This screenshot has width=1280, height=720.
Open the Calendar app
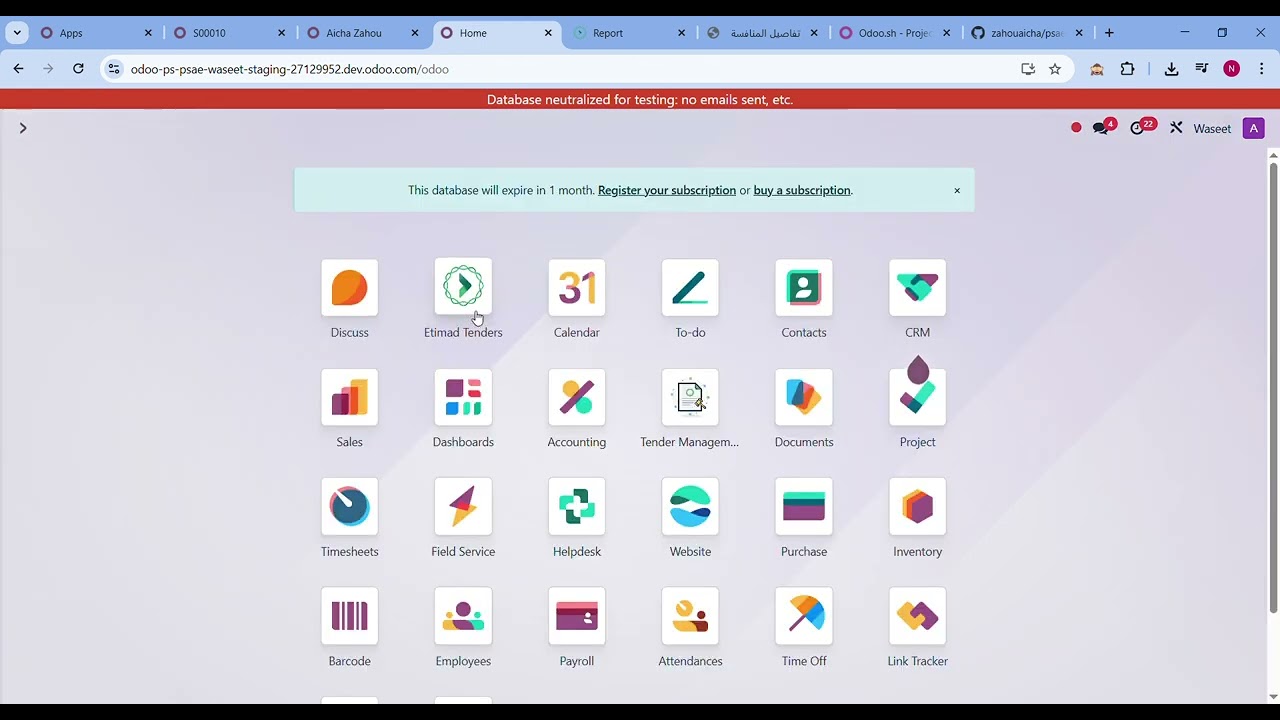[577, 288]
